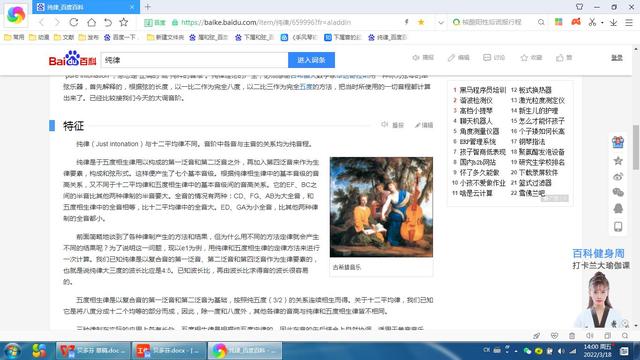The height and width of the screenshot is (360, 640).
Task: Open the red gamepad extension icon
Action: point(576,22)
